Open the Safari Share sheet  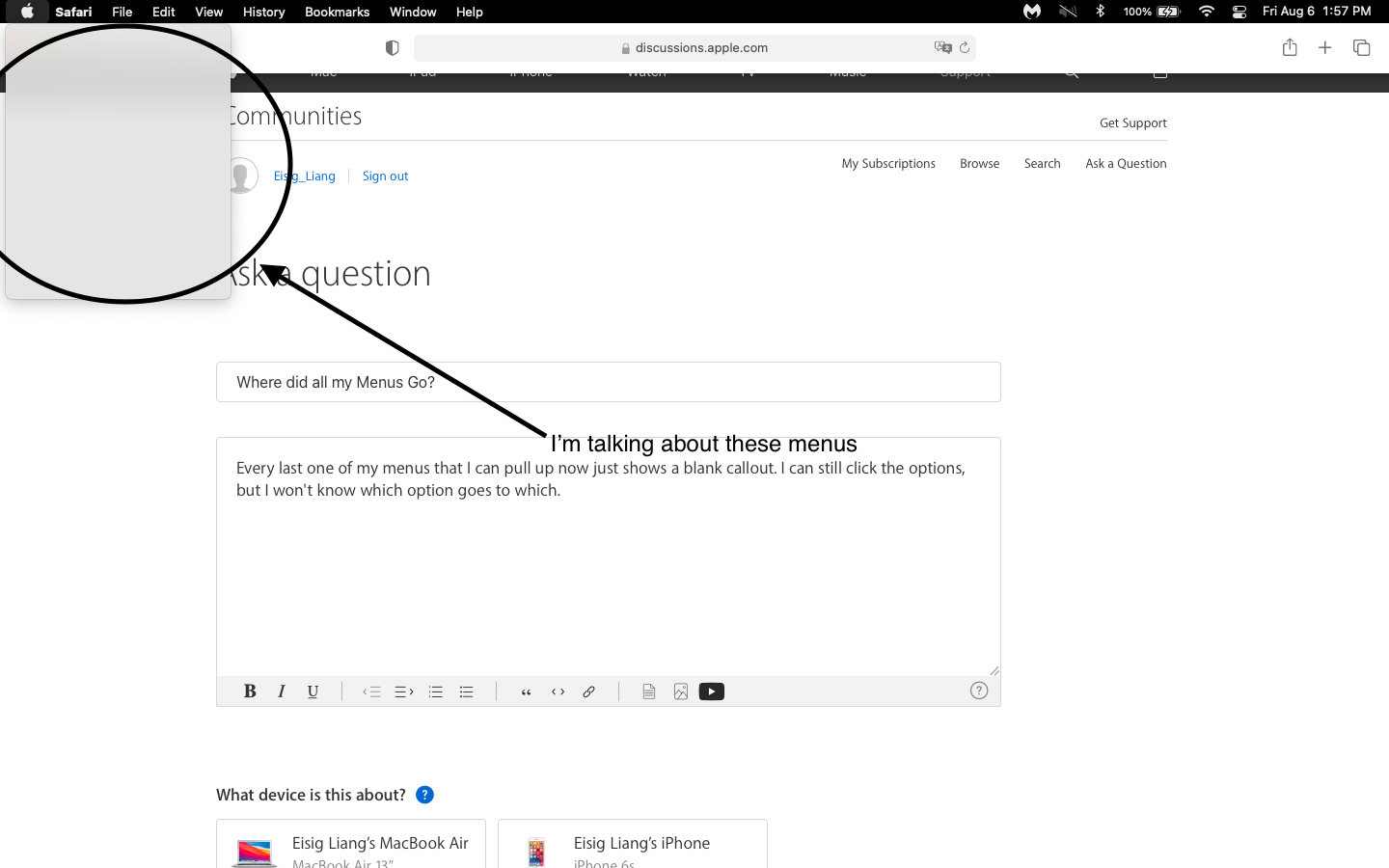point(1290,47)
